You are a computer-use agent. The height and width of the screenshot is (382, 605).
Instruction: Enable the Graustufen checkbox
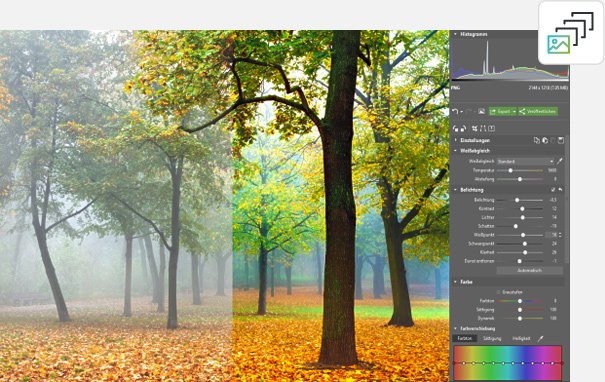(499, 292)
